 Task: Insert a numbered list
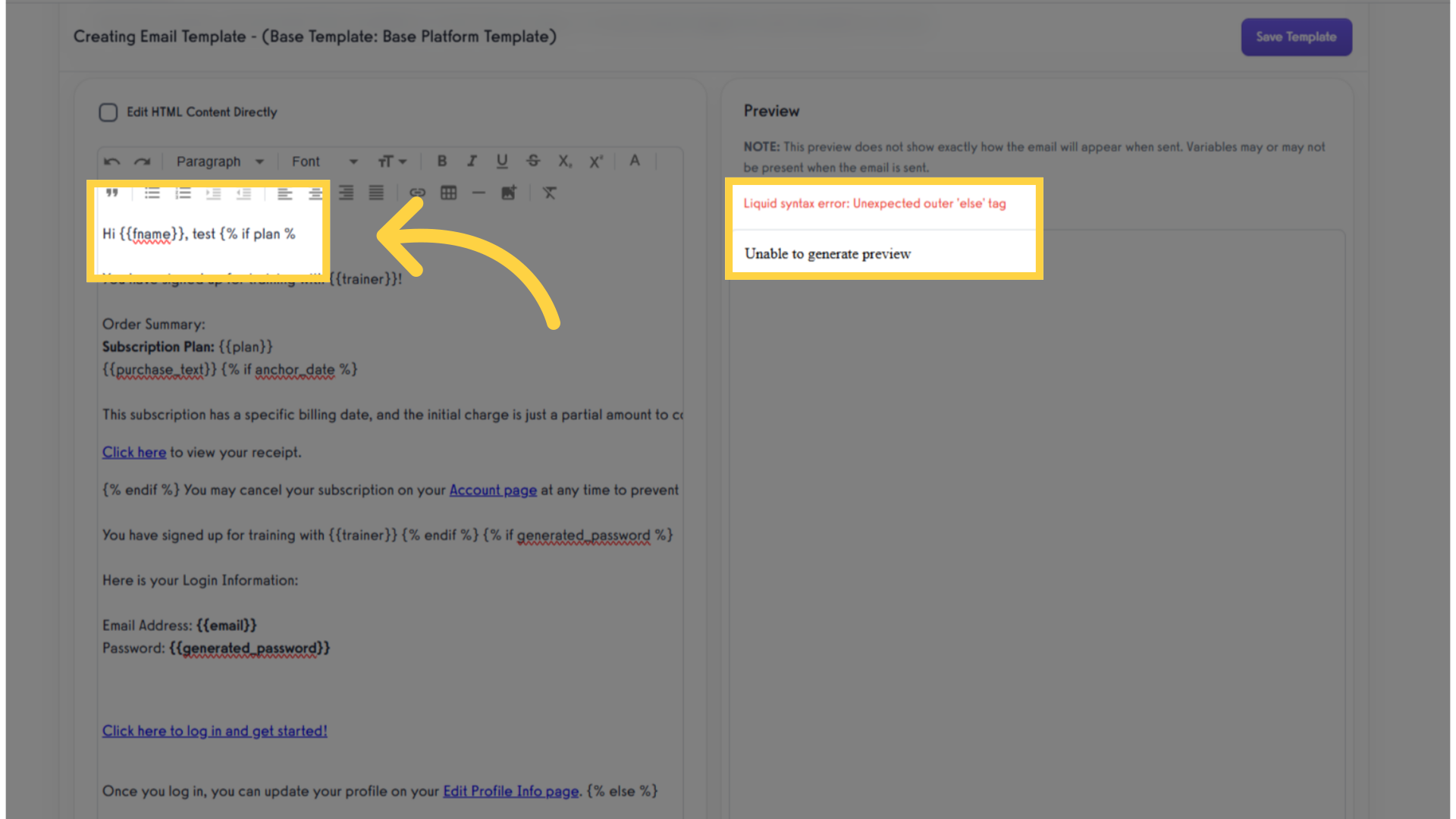(x=183, y=193)
